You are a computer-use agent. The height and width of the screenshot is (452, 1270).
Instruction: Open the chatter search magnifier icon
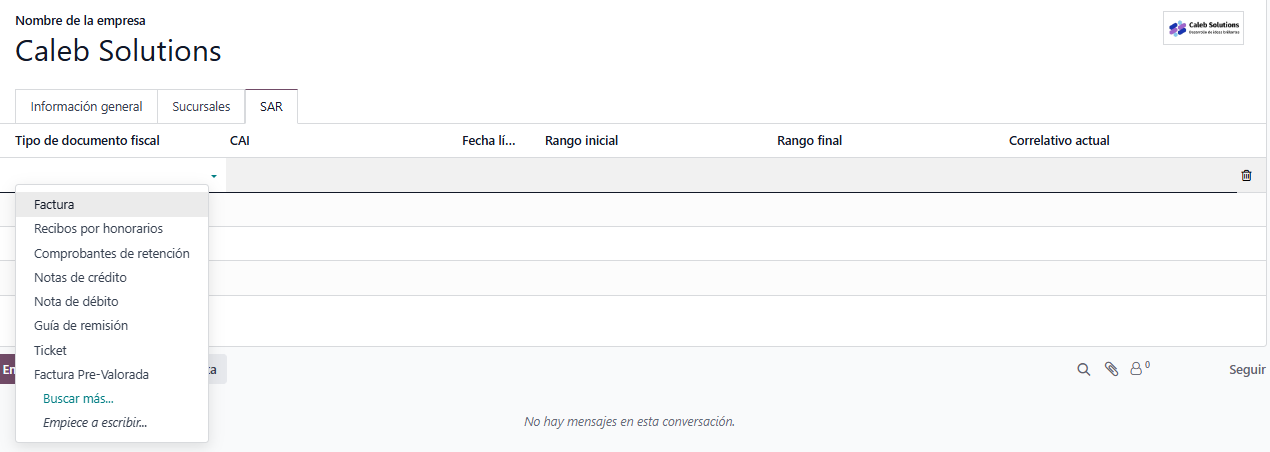coord(1083,369)
